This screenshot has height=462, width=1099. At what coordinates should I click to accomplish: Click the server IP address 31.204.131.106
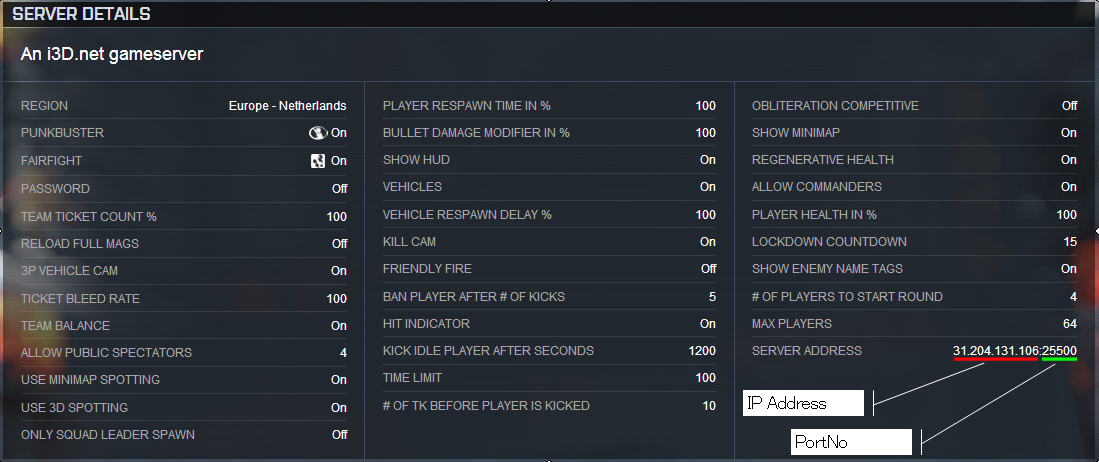(995, 351)
